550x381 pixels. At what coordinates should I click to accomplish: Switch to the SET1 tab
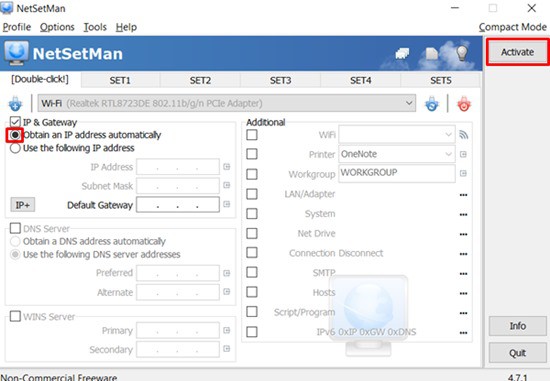click(x=120, y=80)
